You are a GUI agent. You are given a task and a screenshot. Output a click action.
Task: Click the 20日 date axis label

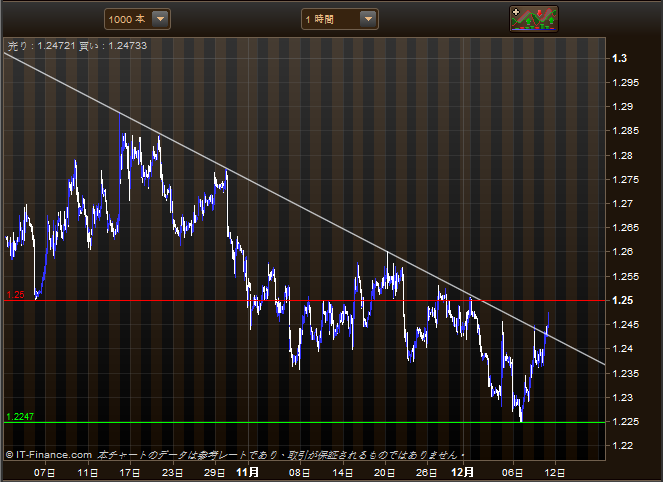pos(384,473)
